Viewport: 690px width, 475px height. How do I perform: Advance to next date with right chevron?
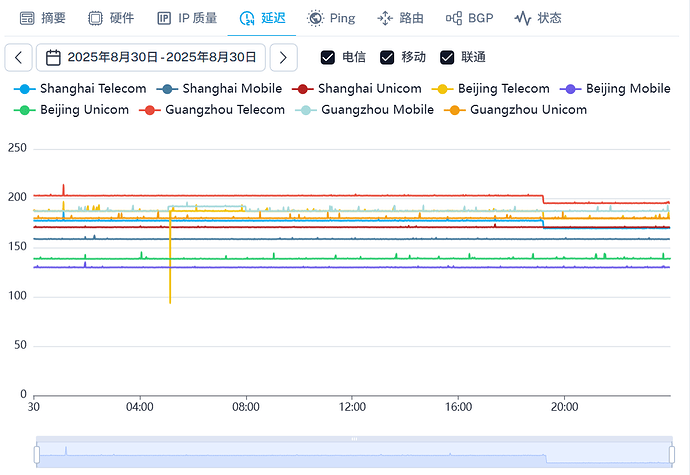pos(283,57)
